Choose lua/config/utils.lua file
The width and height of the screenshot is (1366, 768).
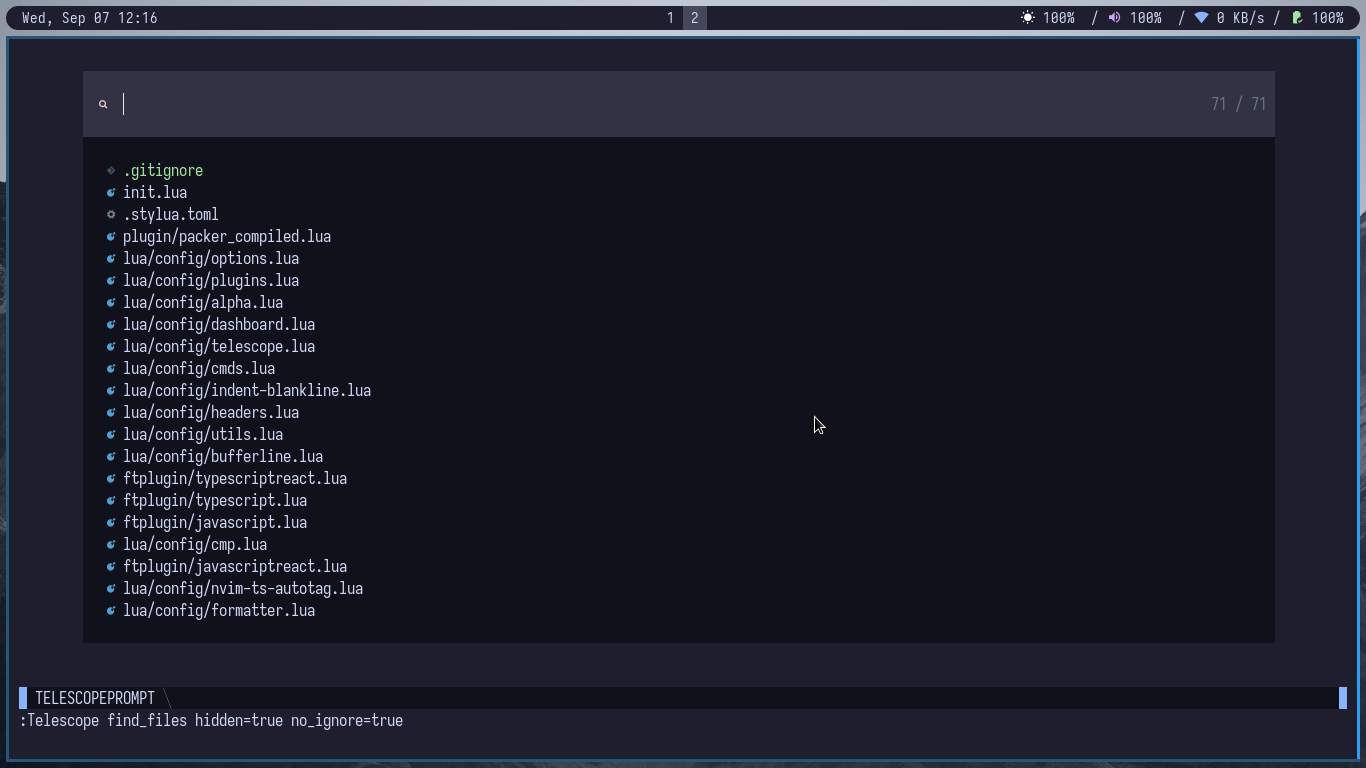click(x=203, y=434)
